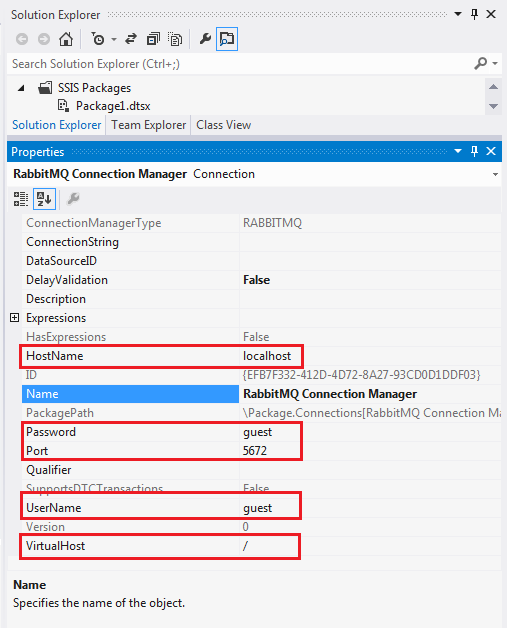Open the search options dropdown arrow

click(x=495, y=63)
